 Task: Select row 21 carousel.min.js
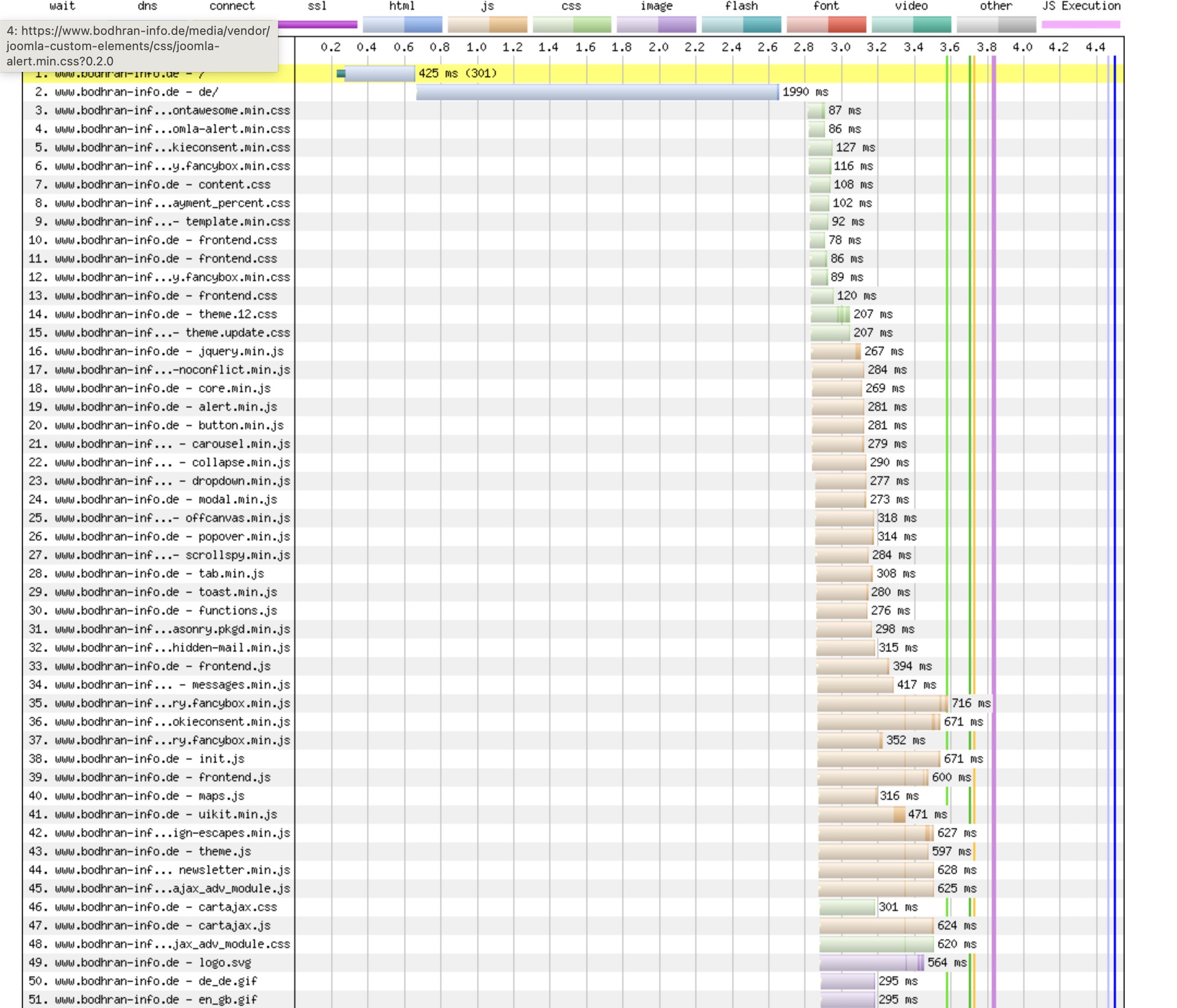(x=159, y=444)
